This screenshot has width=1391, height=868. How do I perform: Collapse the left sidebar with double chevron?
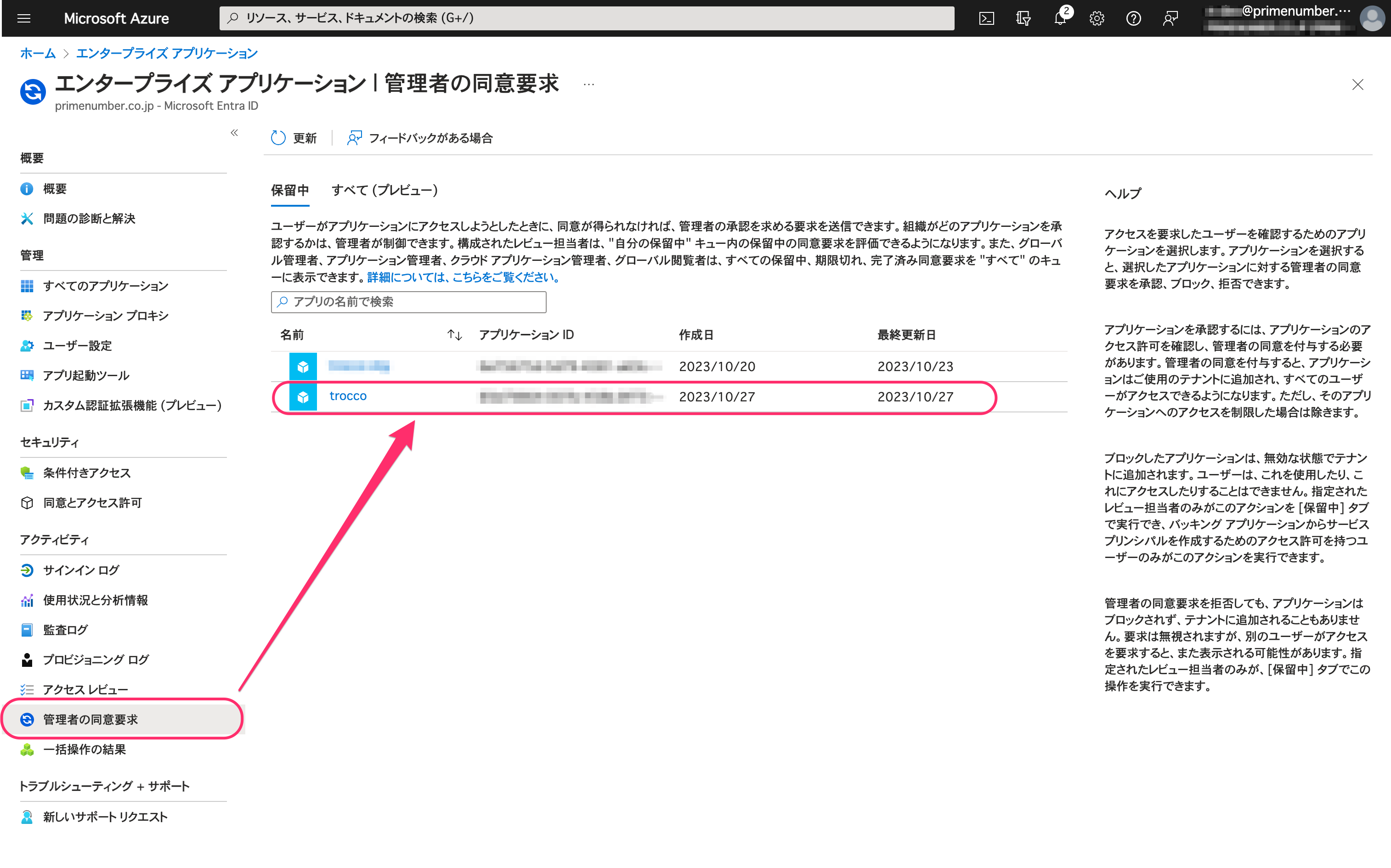[x=234, y=133]
